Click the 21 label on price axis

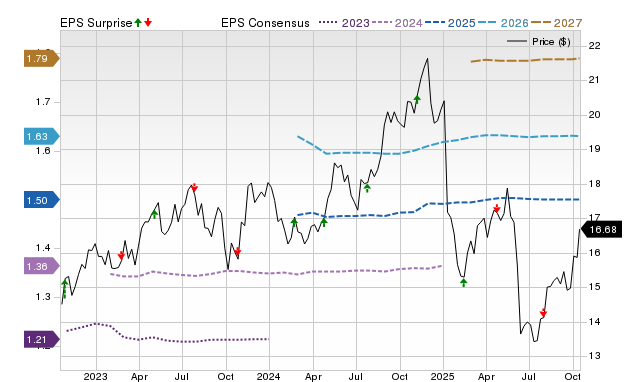594,80
